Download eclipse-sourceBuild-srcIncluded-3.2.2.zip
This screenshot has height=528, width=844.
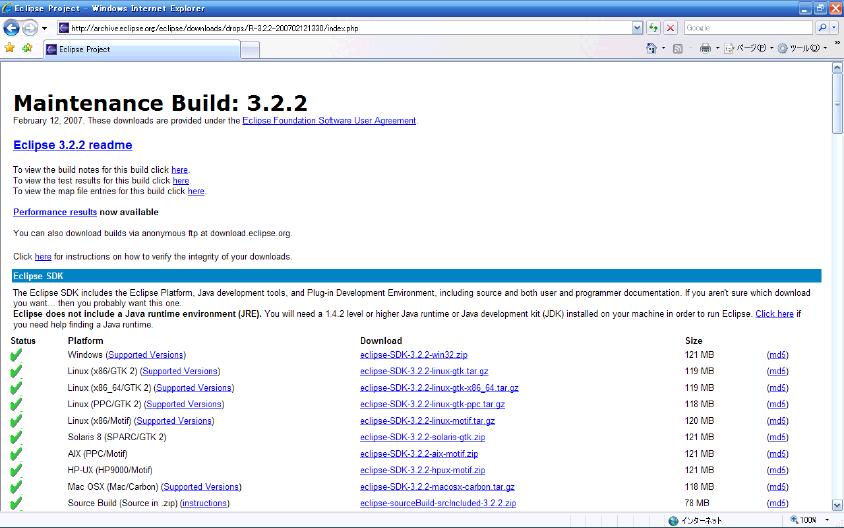pyautogui.click(x=438, y=503)
